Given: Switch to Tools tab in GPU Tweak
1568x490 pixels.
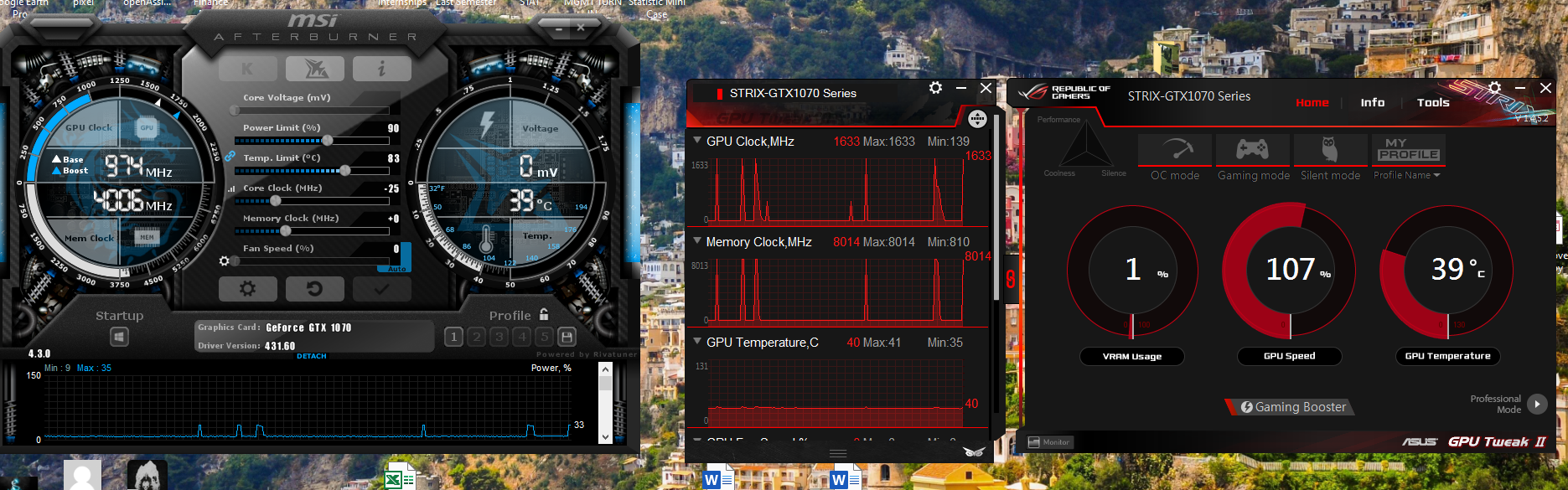Looking at the screenshot, I should coord(1433,102).
